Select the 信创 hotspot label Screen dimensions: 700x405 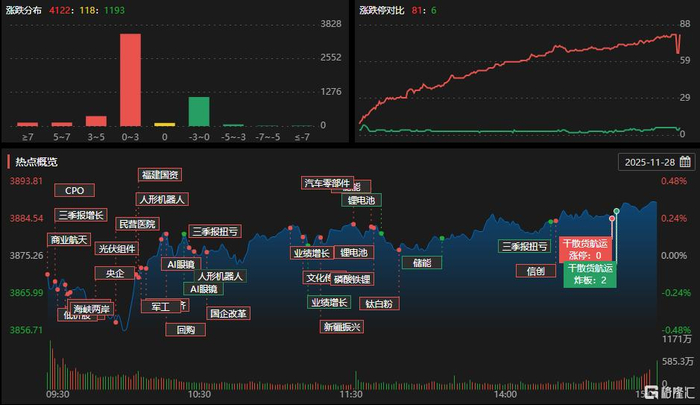[536, 271]
